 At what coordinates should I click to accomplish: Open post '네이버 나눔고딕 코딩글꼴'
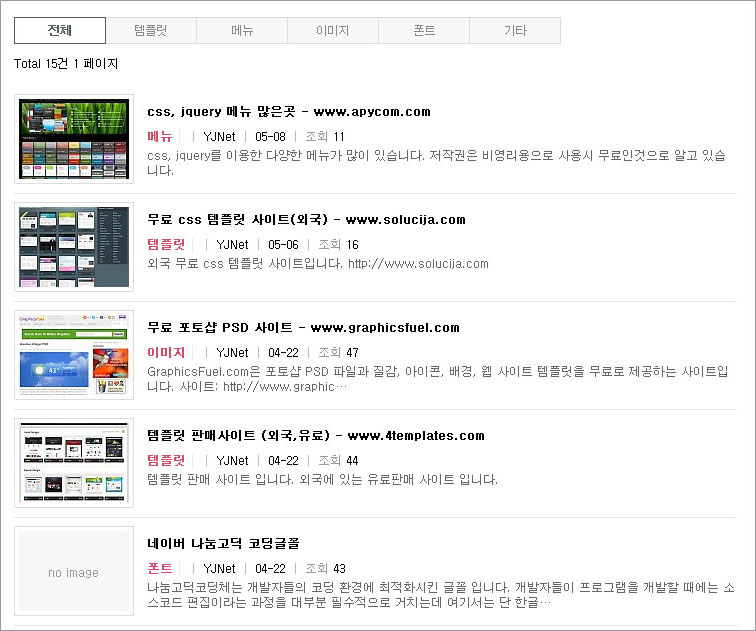click(223, 544)
